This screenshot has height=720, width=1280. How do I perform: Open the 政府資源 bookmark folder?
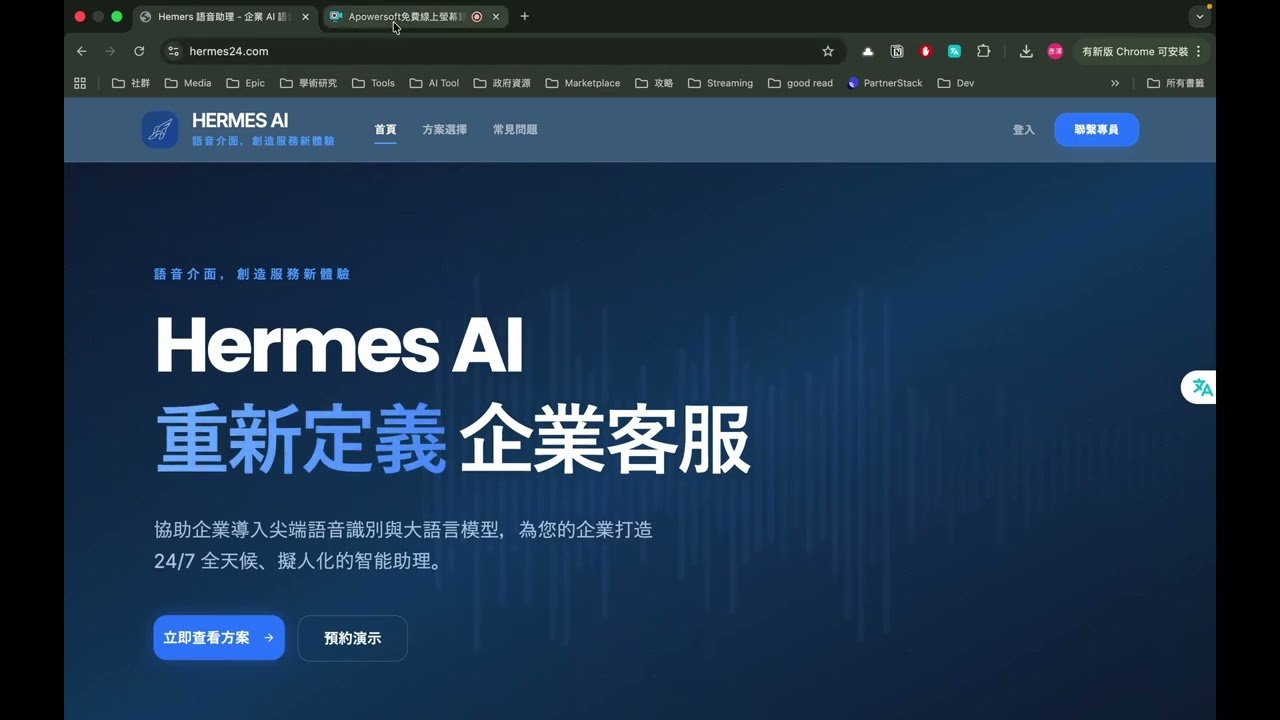pyautogui.click(x=502, y=83)
